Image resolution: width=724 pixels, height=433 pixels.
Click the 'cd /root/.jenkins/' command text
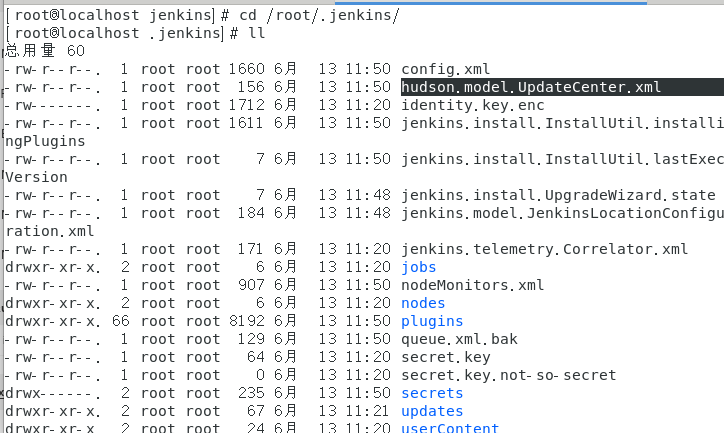point(319,15)
